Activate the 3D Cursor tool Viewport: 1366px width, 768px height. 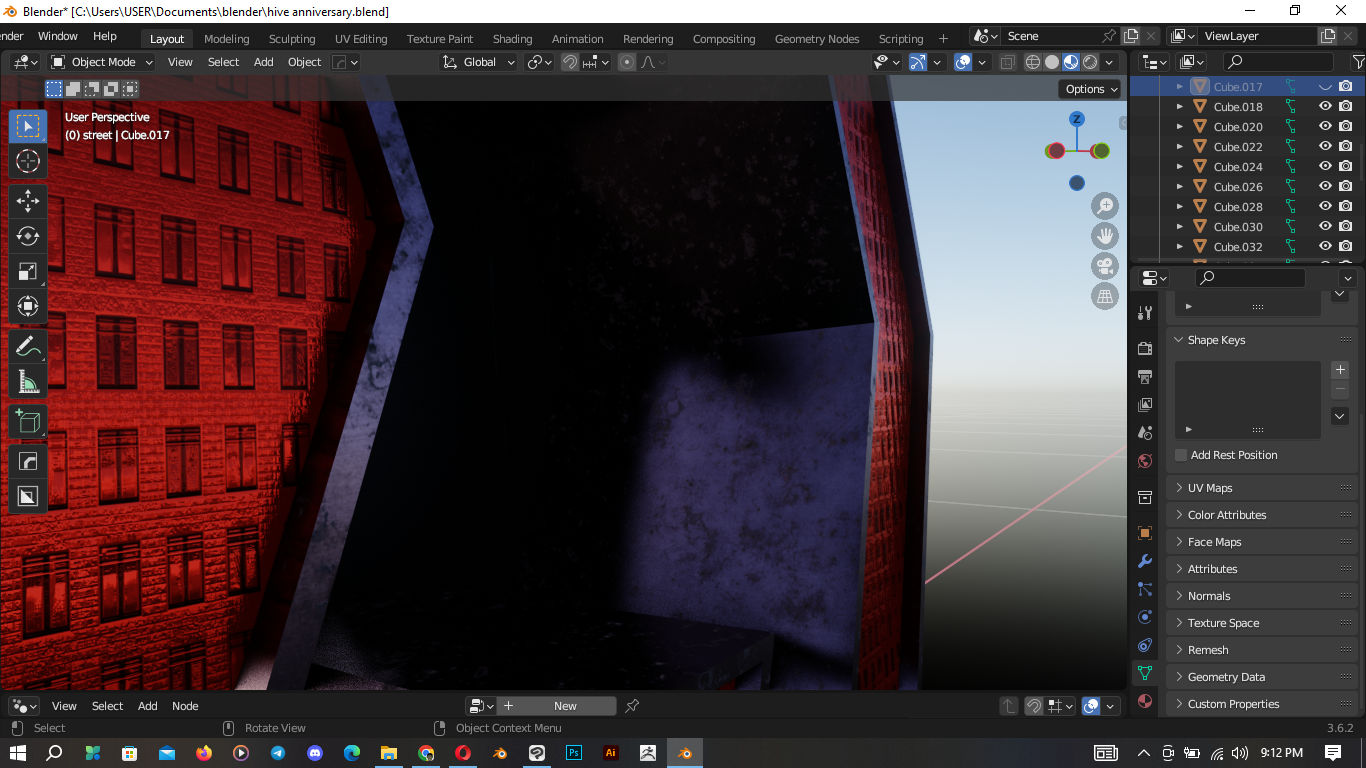[x=28, y=161]
